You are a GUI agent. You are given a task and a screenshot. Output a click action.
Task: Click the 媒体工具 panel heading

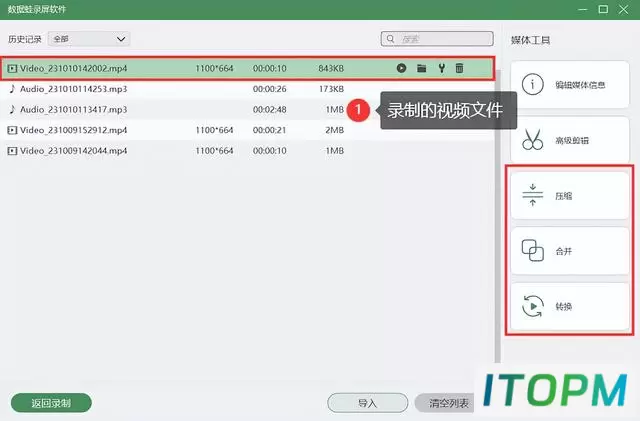click(x=530, y=40)
